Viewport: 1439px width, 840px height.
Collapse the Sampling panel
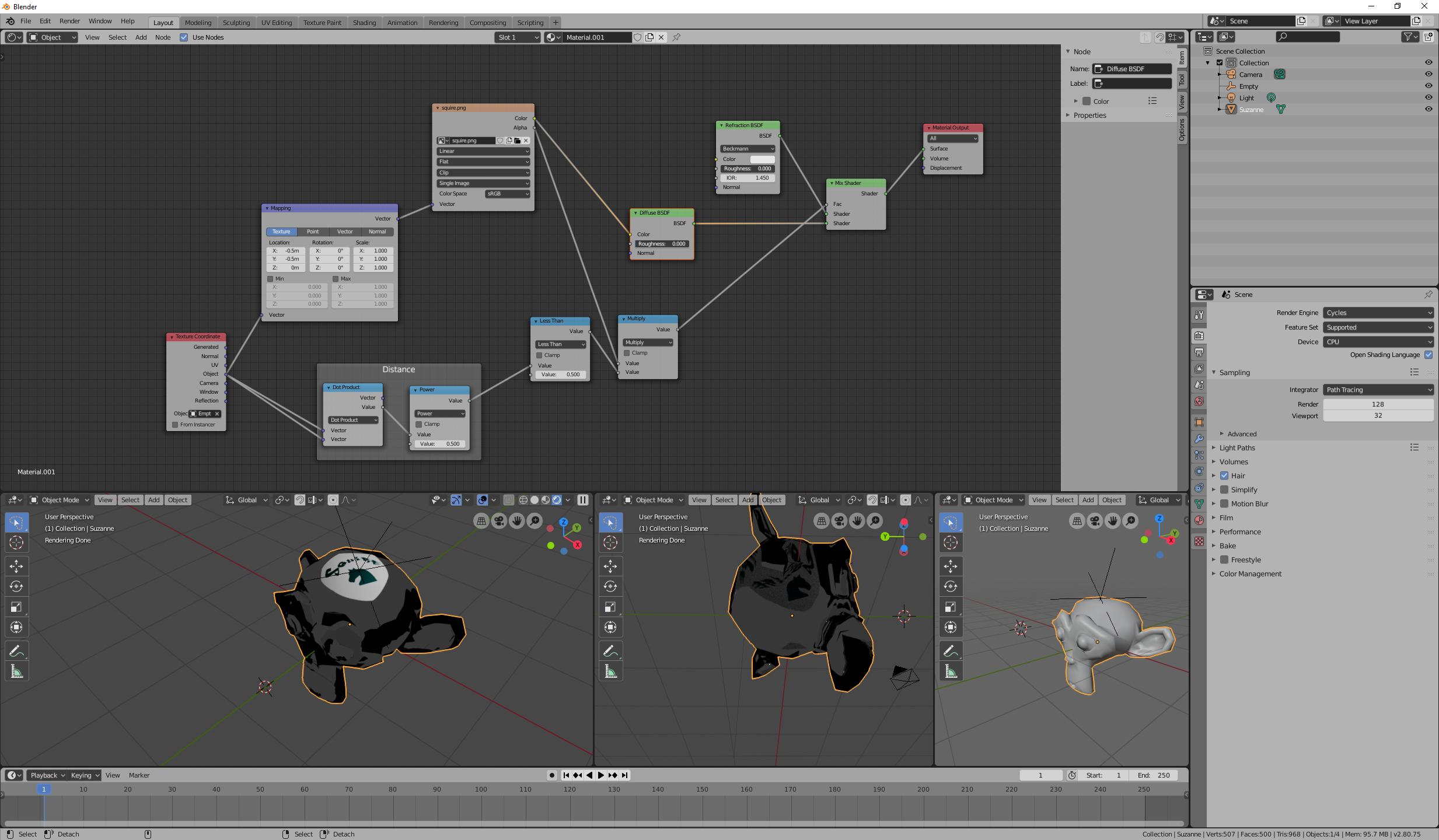point(1234,372)
